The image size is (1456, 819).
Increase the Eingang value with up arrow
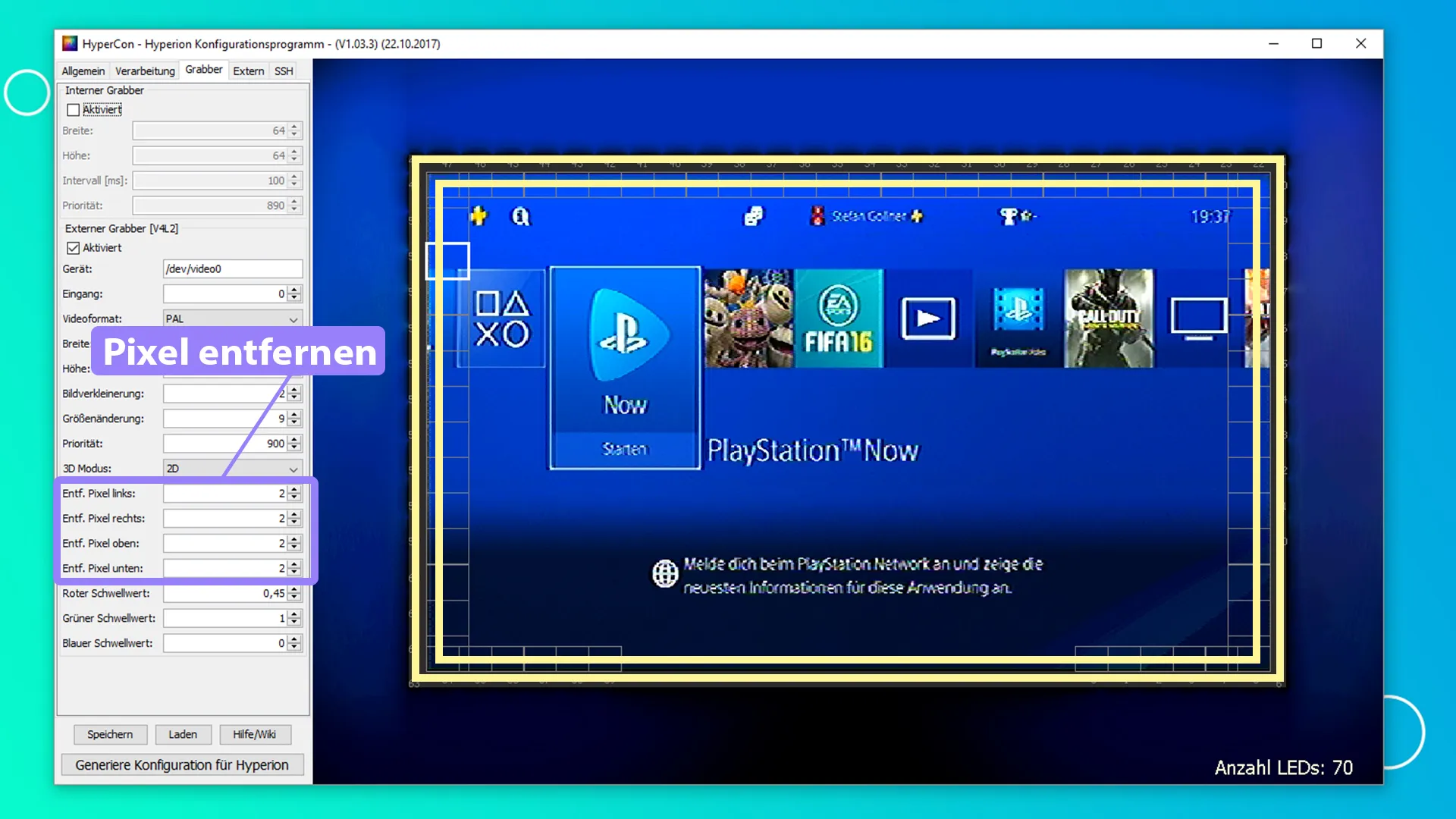click(x=295, y=290)
